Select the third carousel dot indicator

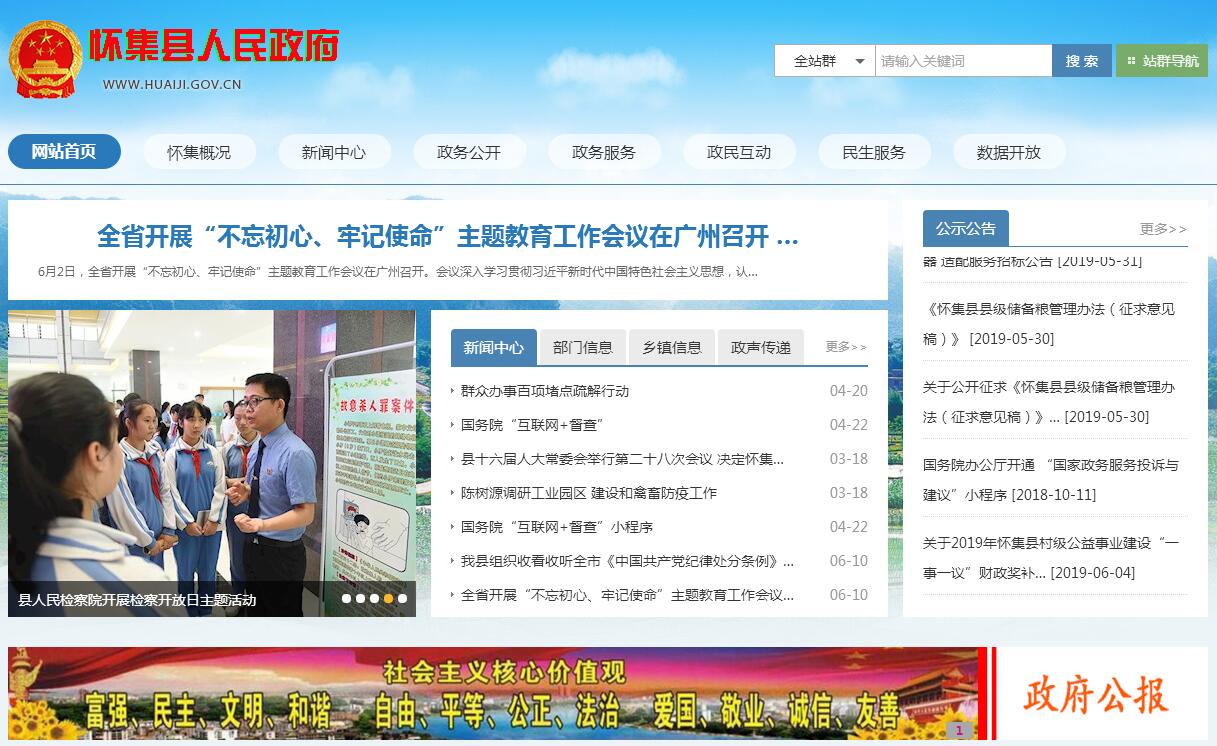click(374, 599)
